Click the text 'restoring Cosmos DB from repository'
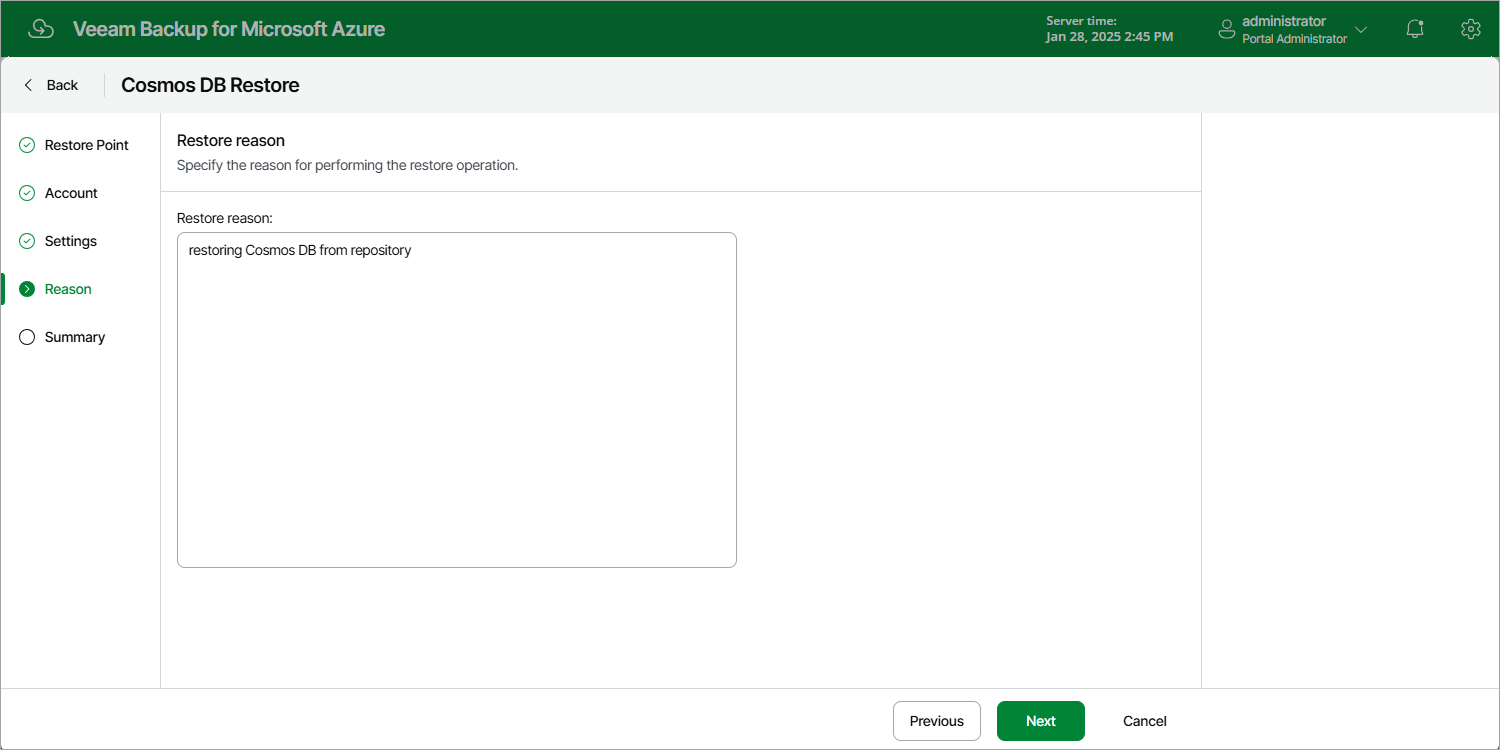 [300, 250]
